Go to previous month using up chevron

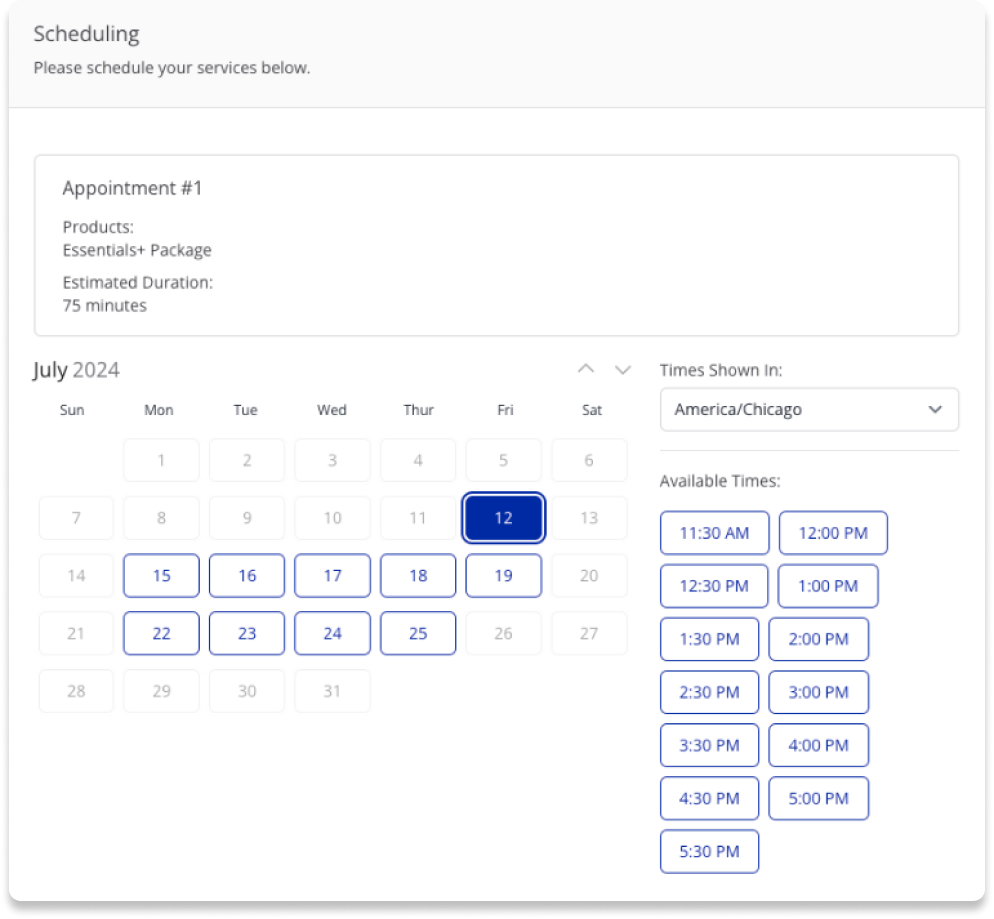click(586, 369)
